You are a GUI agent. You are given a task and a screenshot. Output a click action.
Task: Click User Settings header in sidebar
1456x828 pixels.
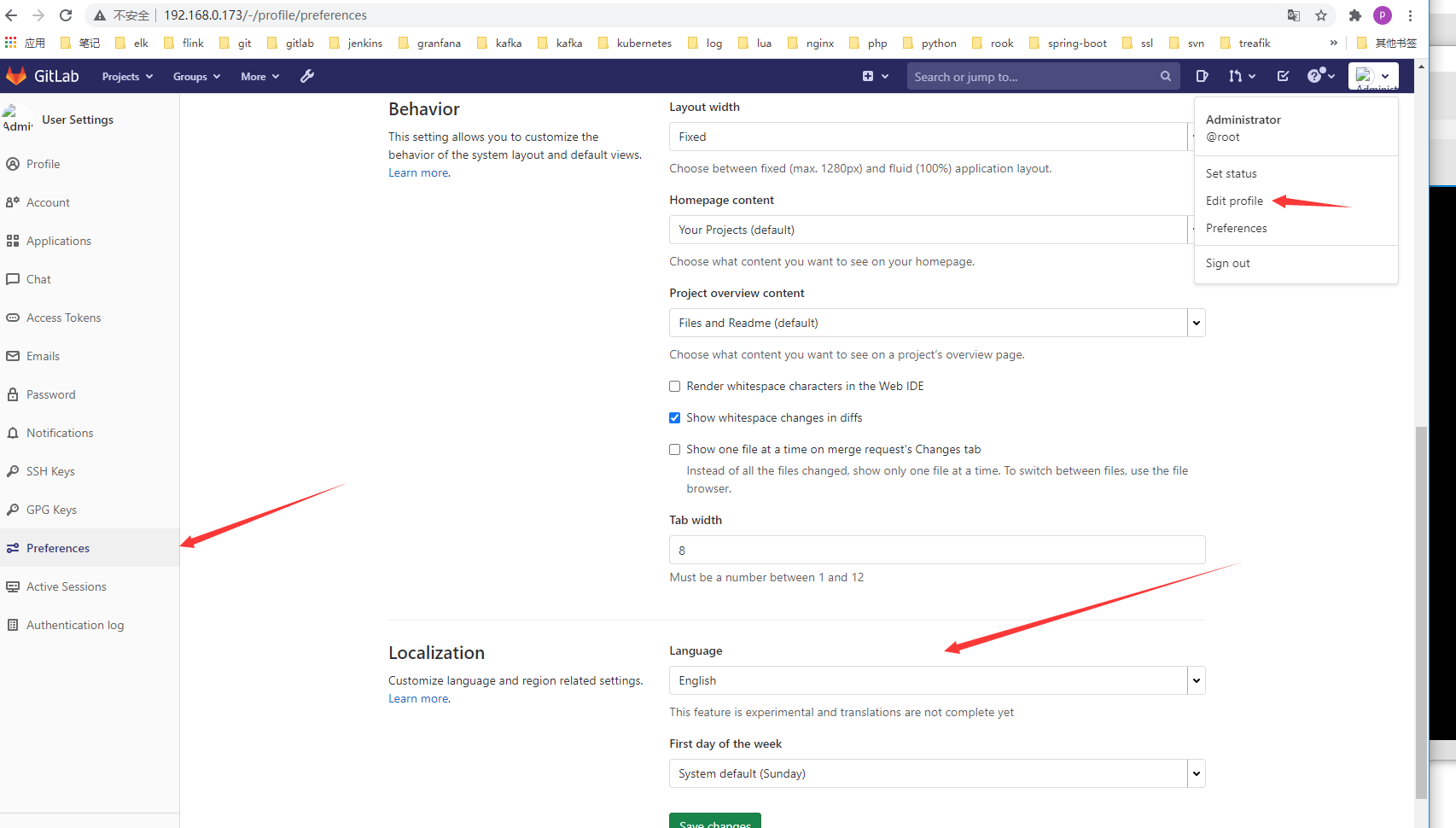click(78, 120)
